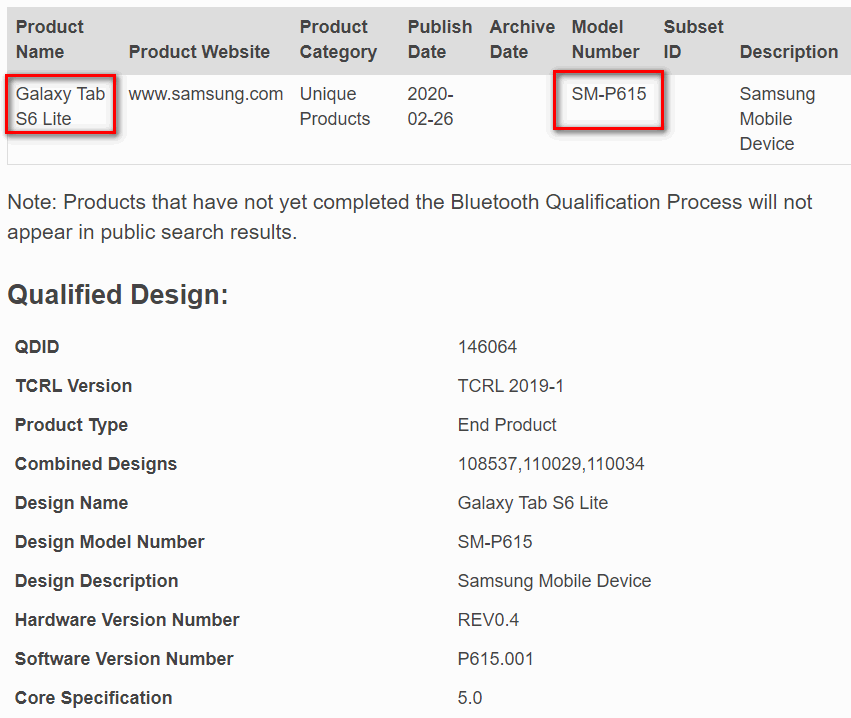The height and width of the screenshot is (718, 851).
Task: Select the "Unique Products" category cell
Action: point(335,106)
